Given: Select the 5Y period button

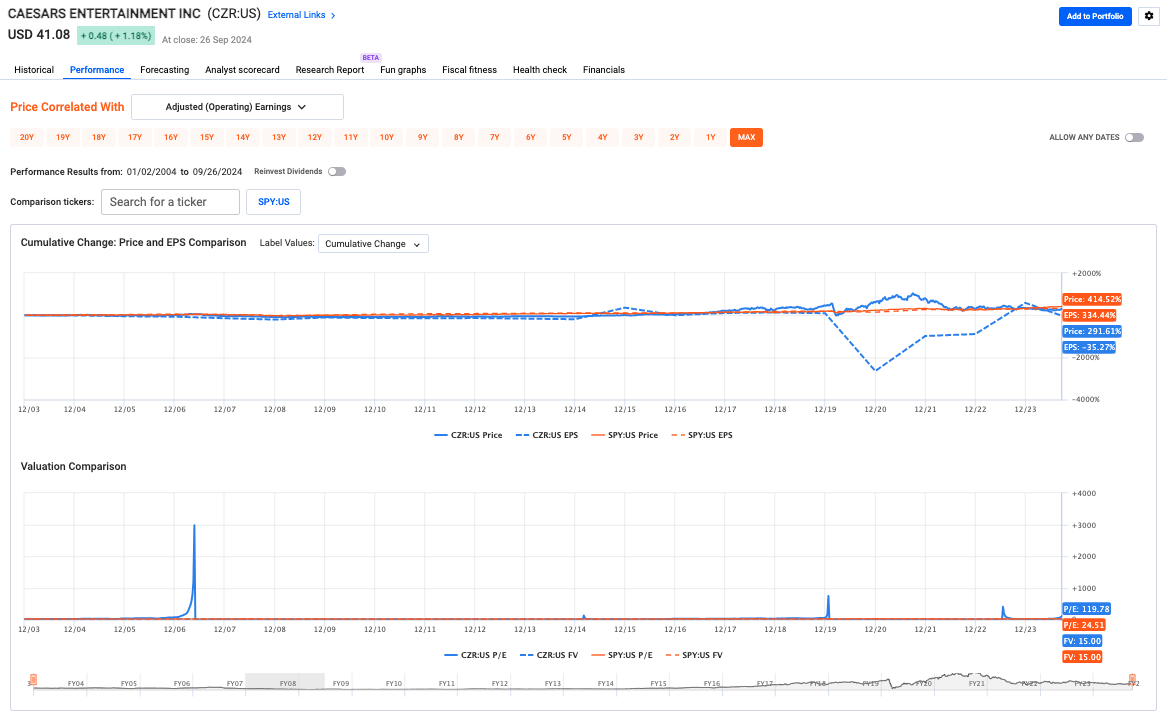Looking at the screenshot, I should coord(566,138).
